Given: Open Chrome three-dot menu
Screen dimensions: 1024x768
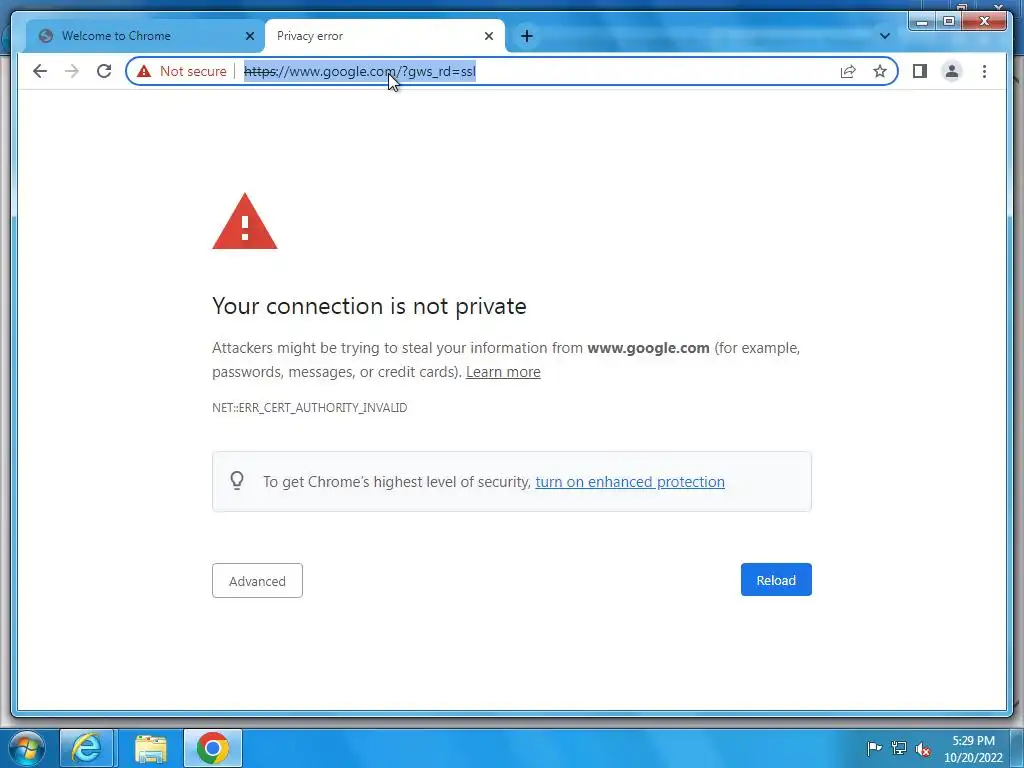Looking at the screenshot, I should (x=984, y=71).
